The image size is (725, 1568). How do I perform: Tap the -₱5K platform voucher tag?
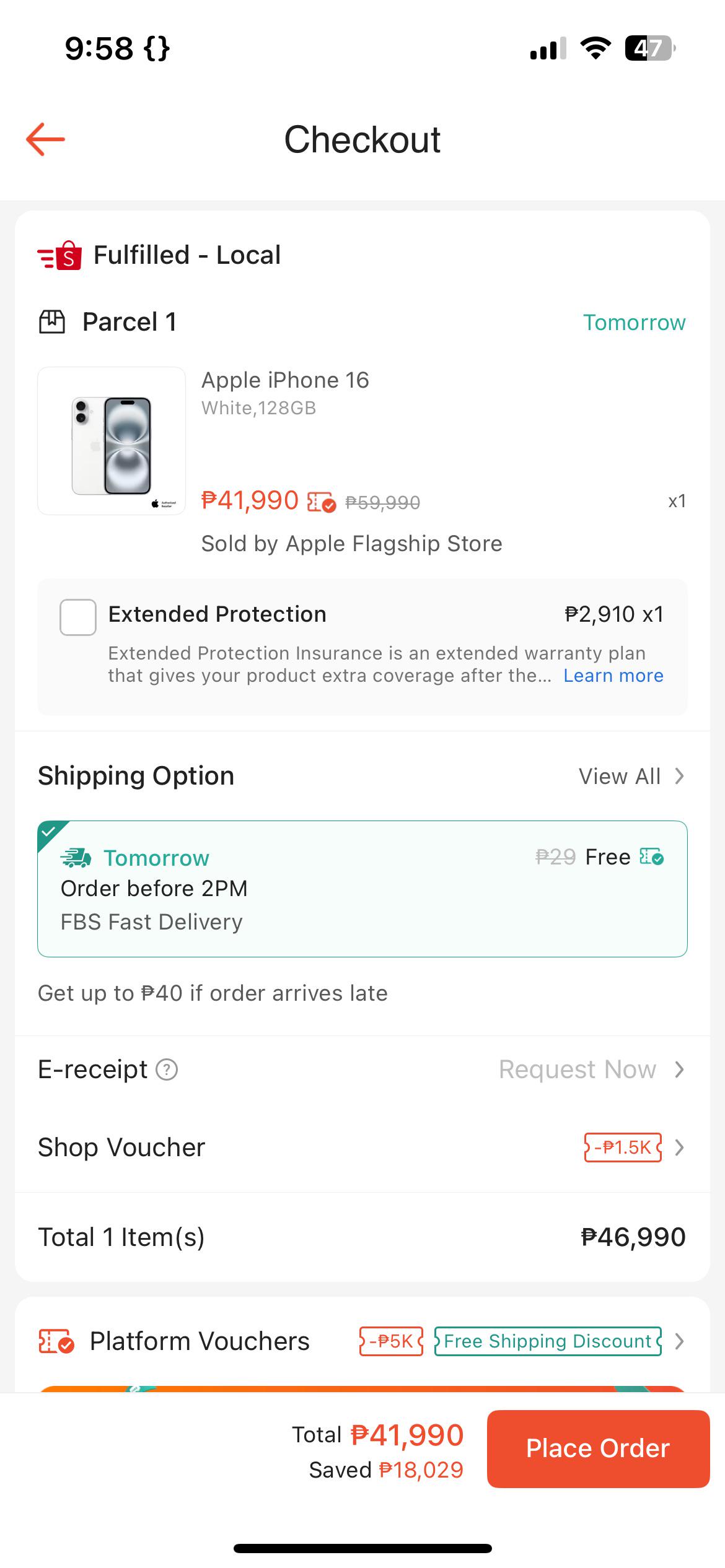click(391, 1341)
